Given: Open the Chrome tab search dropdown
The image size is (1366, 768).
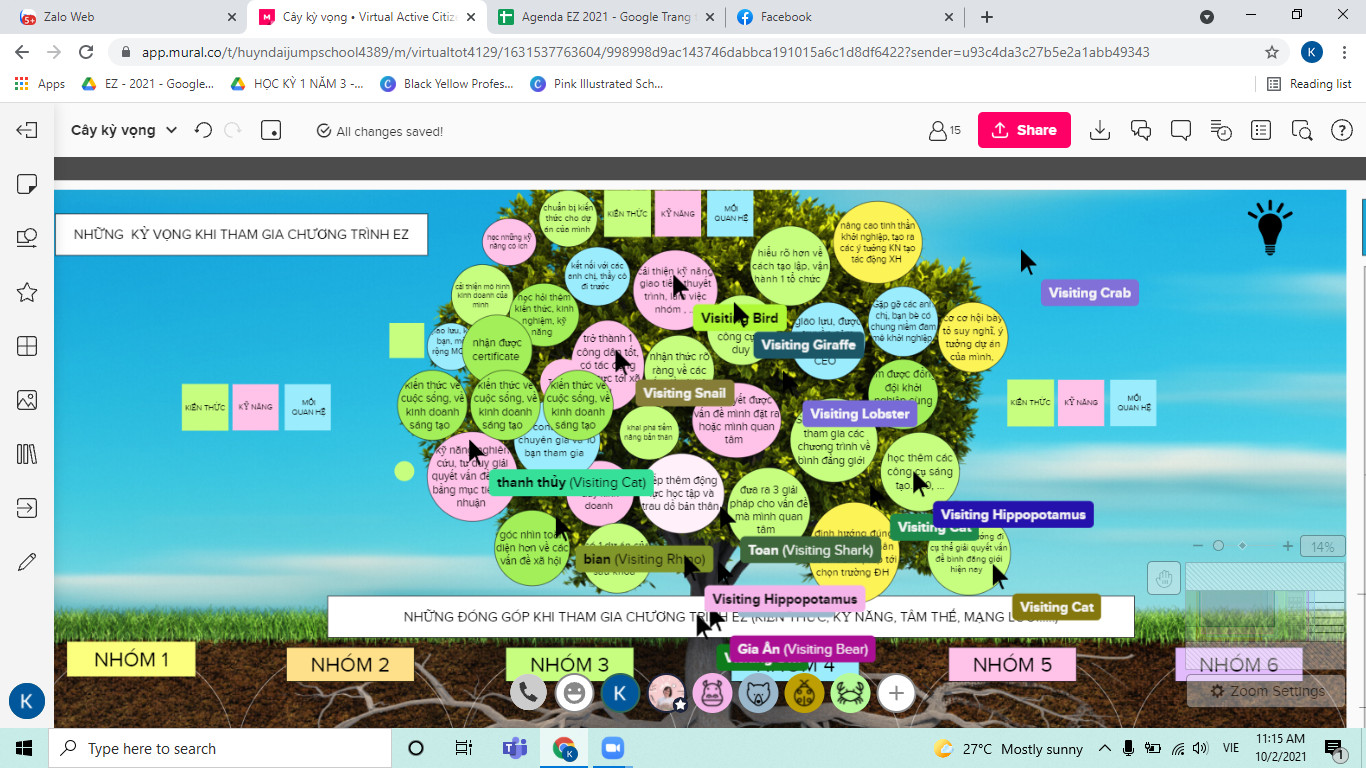Looking at the screenshot, I should tap(1207, 17).
